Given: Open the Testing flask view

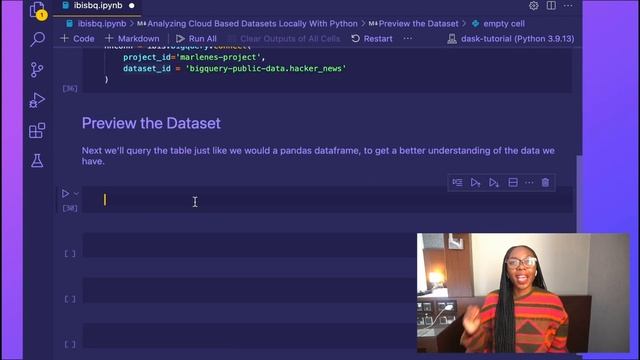Looking at the screenshot, I should pyautogui.click(x=37, y=161).
